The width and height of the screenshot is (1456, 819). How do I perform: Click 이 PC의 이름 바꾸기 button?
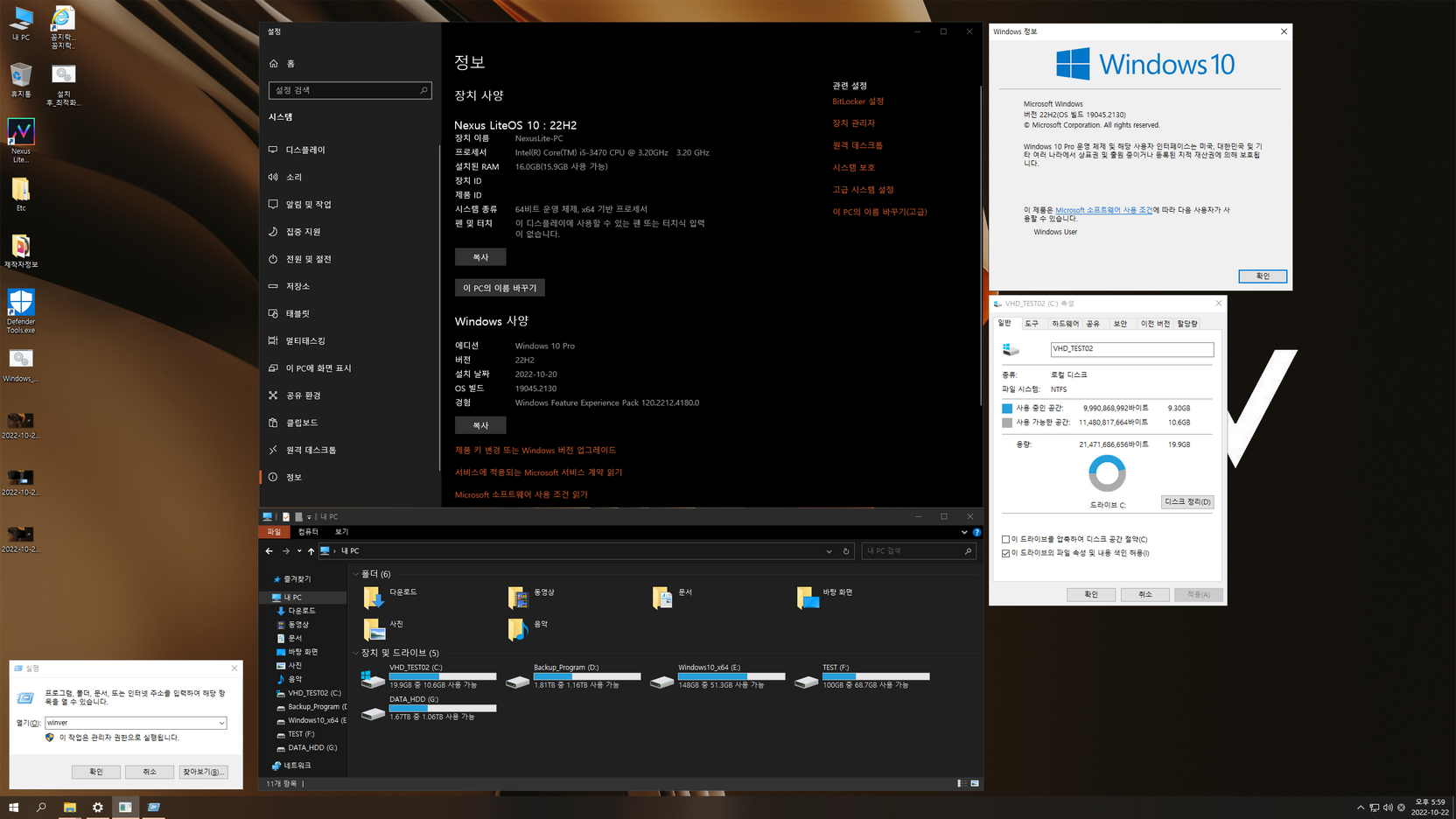tap(500, 288)
